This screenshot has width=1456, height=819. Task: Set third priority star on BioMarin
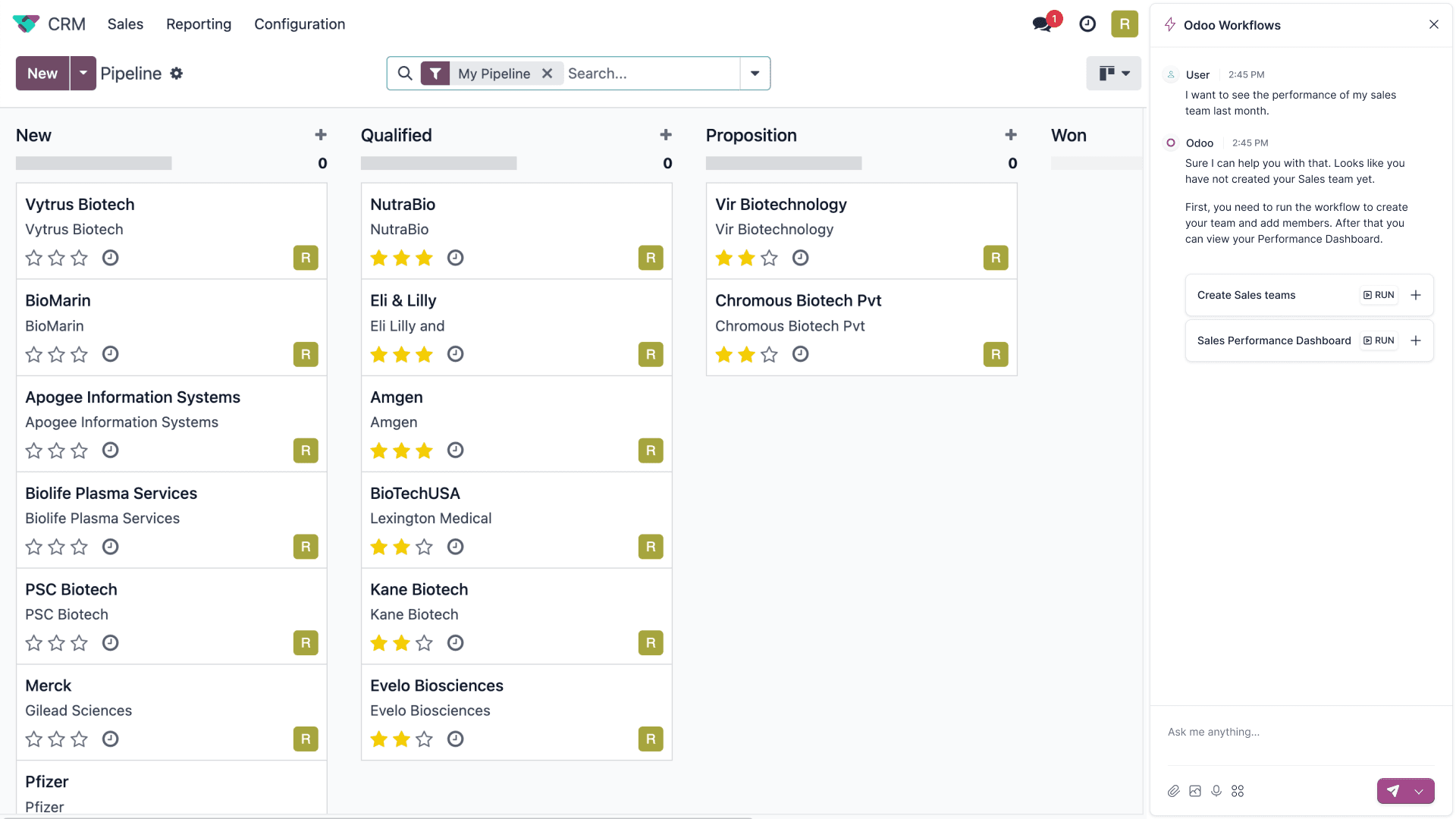click(80, 354)
